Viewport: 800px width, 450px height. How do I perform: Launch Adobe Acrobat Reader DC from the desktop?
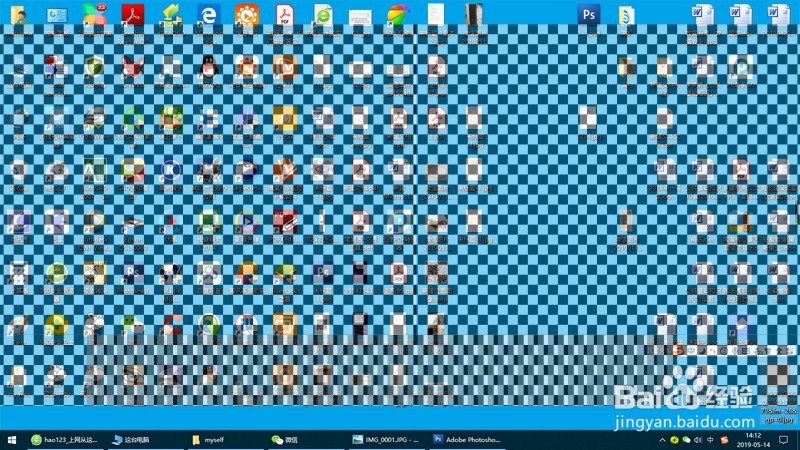[133, 15]
